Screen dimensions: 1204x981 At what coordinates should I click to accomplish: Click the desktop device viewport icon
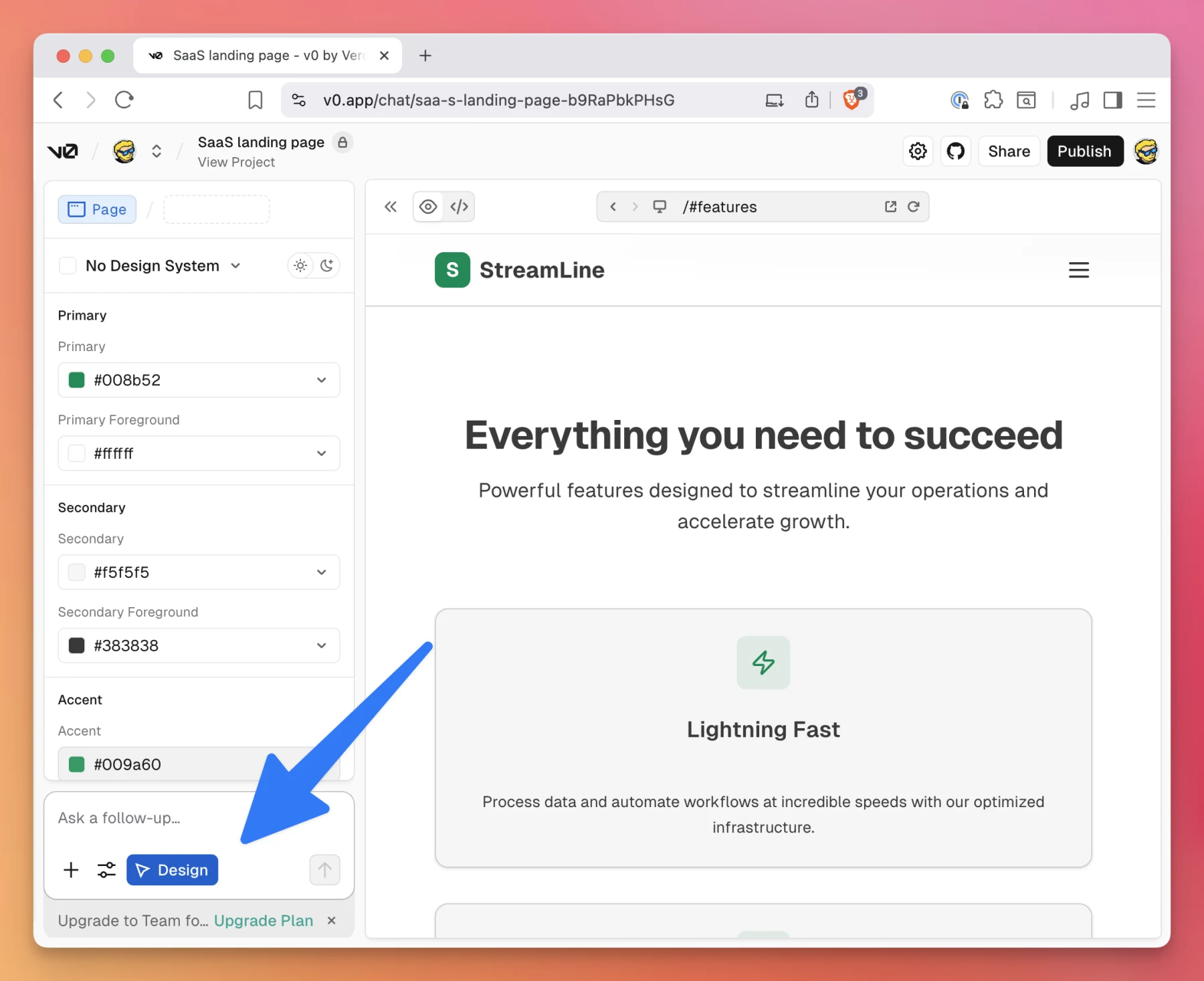pyautogui.click(x=660, y=207)
